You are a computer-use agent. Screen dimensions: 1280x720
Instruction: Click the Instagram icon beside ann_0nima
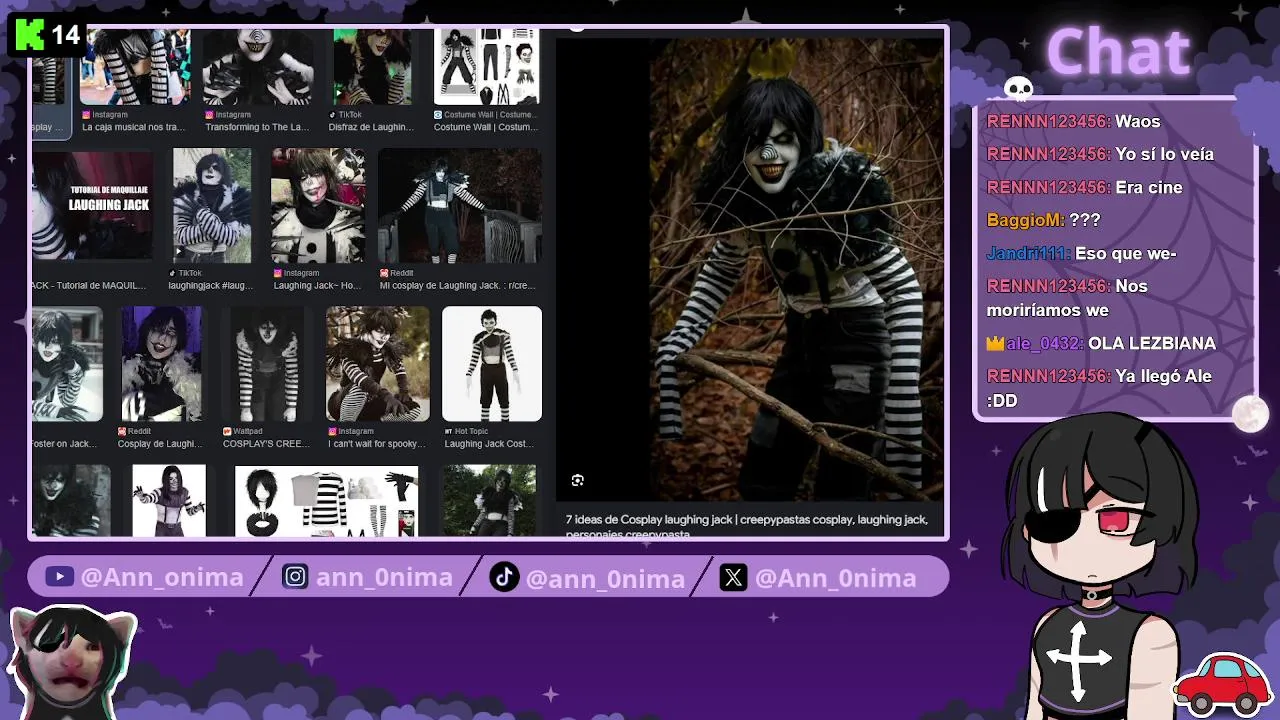[295, 577]
